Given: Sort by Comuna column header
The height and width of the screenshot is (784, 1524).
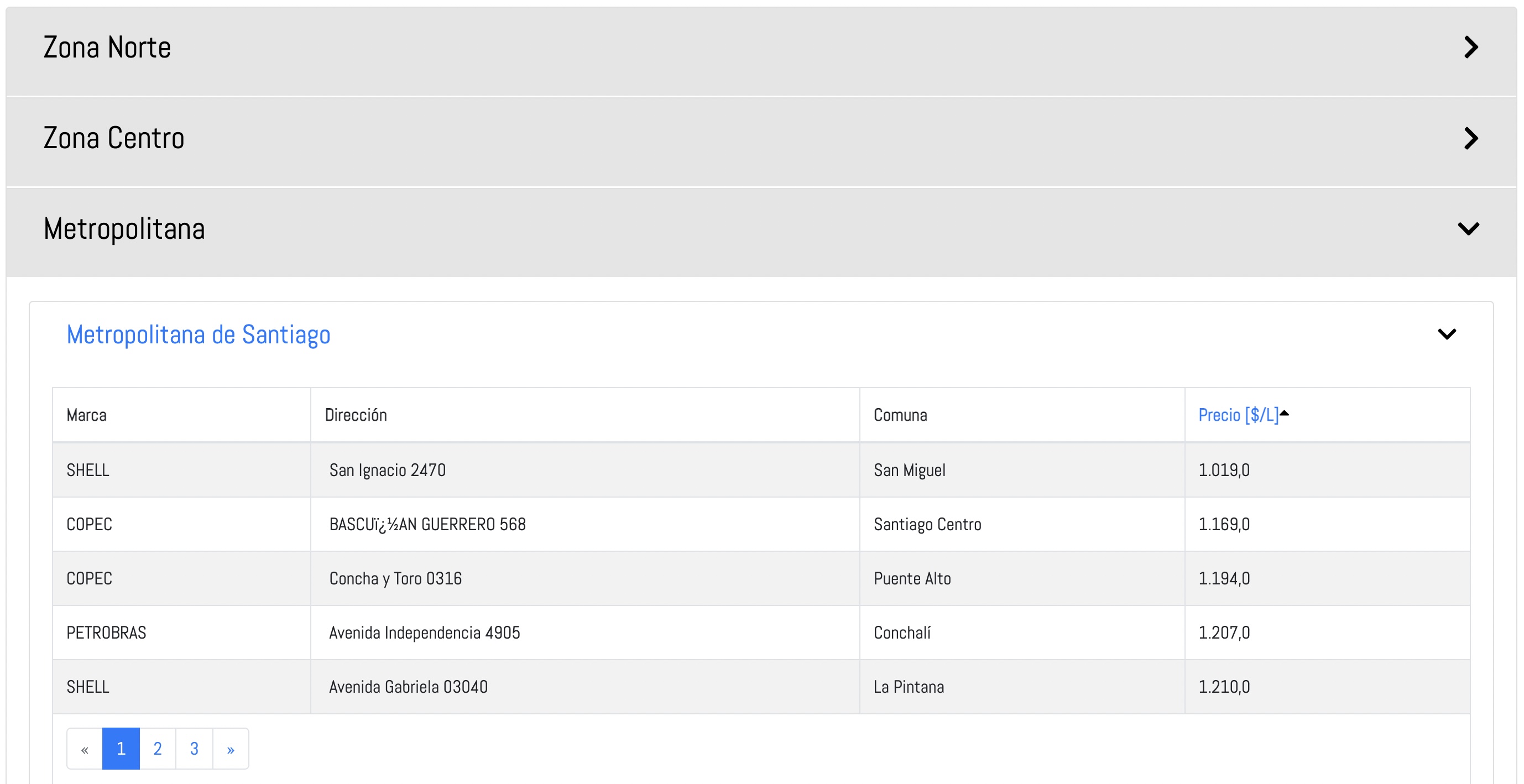Looking at the screenshot, I should (x=900, y=415).
